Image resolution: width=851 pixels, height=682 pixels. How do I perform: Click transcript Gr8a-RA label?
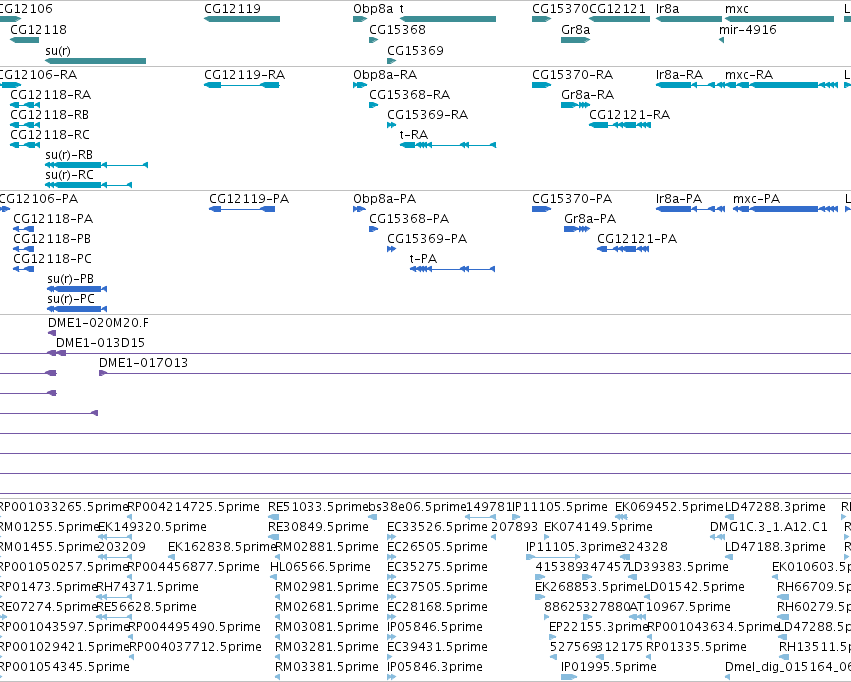coord(587,94)
